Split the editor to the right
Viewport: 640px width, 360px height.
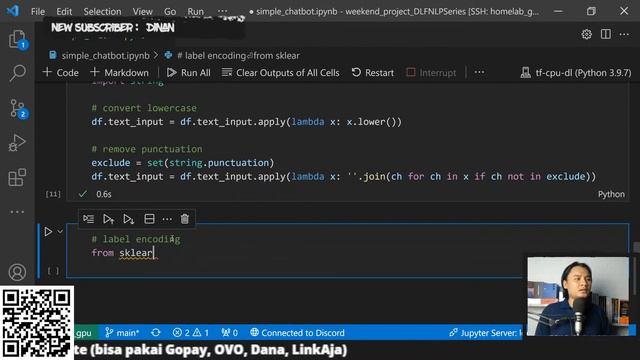click(606, 34)
